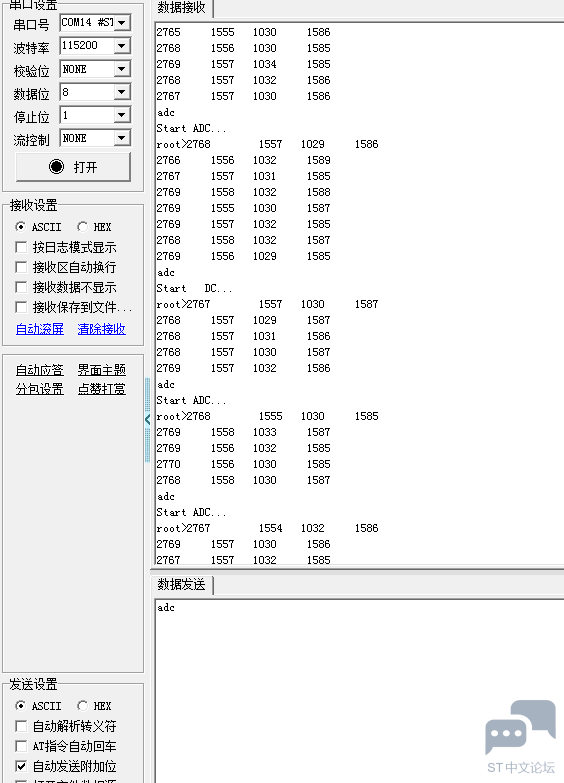Open the 自动应答 link
Image resolution: width=564 pixels, height=783 pixels.
tap(40, 370)
